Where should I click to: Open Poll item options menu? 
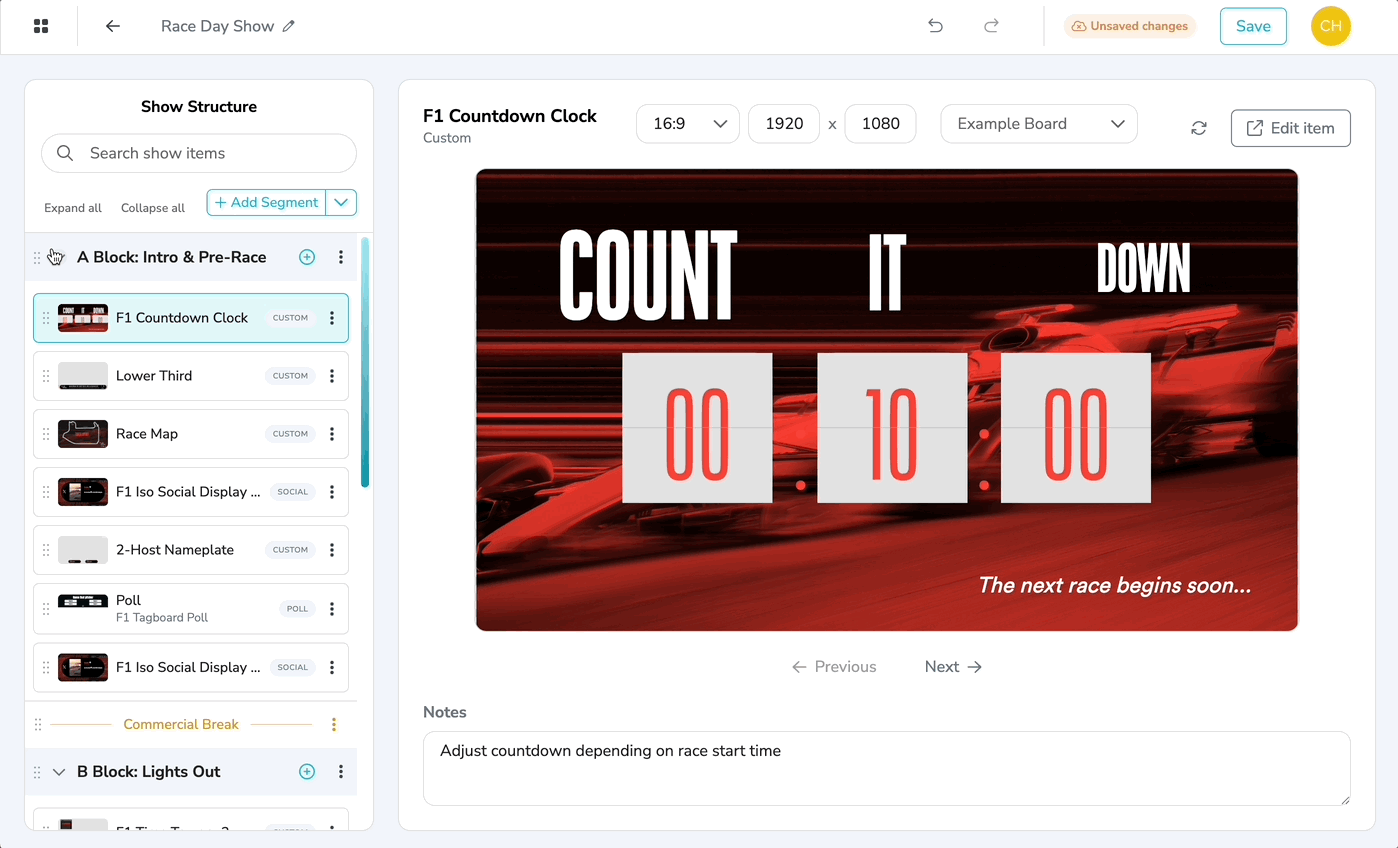click(x=332, y=608)
